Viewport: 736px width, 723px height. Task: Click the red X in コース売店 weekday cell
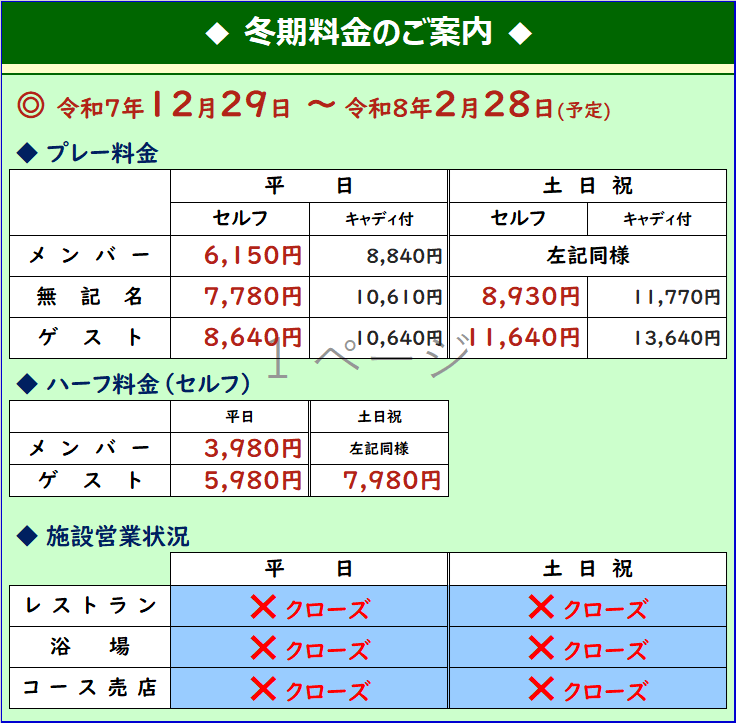[264, 688]
